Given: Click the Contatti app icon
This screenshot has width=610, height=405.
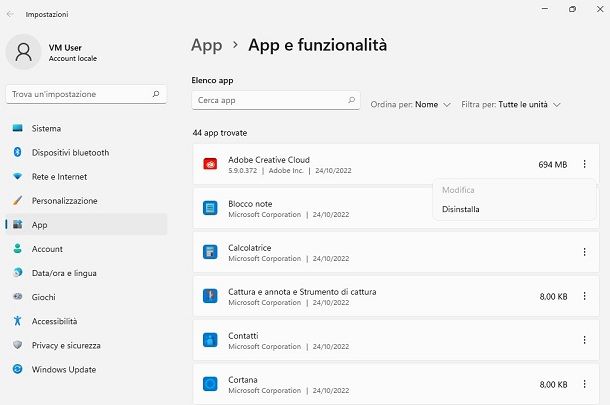Looking at the screenshot, I should pos(210,340).
